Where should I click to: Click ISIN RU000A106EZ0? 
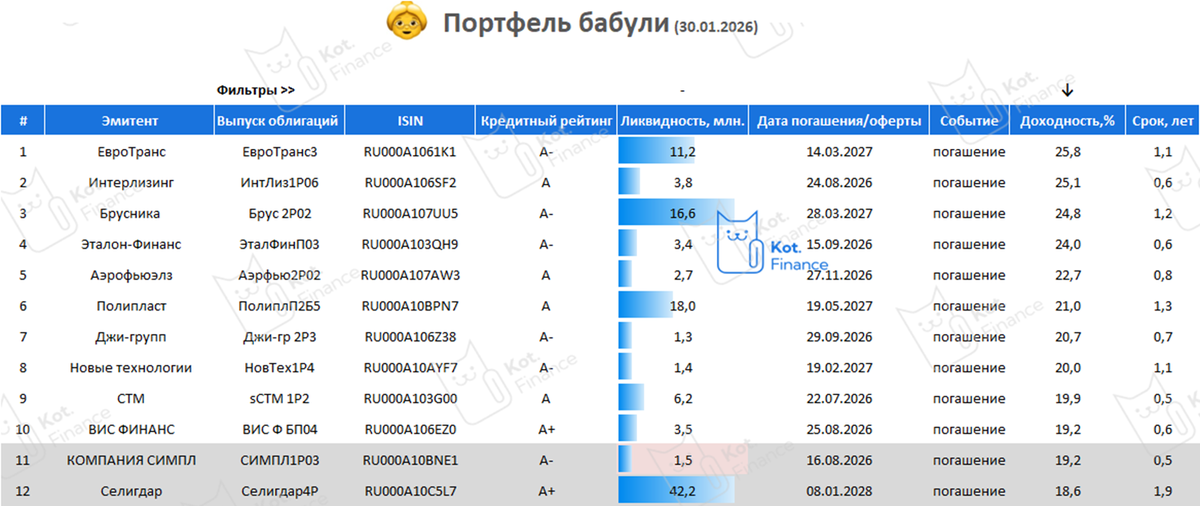410,429
